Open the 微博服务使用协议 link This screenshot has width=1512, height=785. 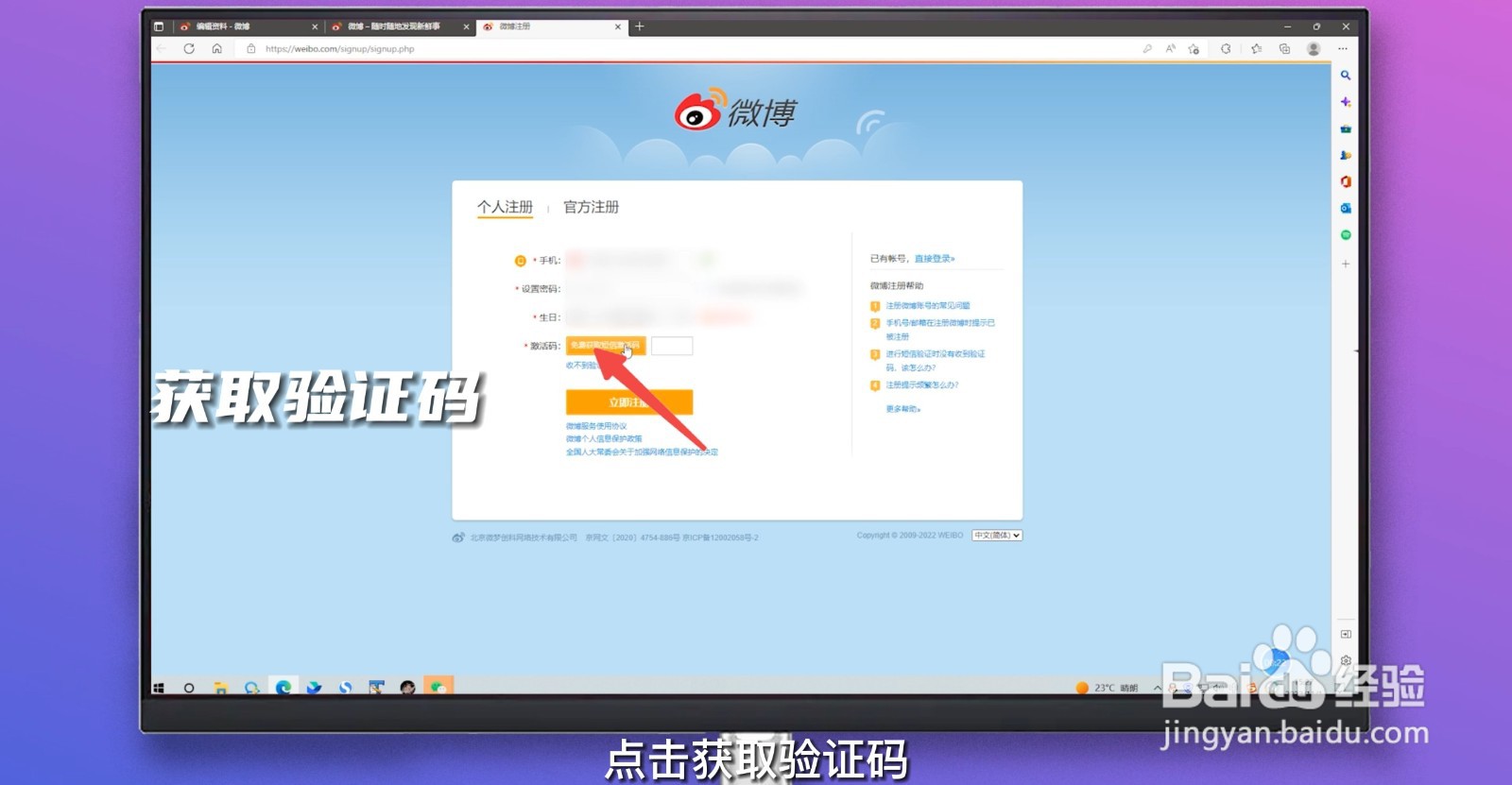pos(596,426)
